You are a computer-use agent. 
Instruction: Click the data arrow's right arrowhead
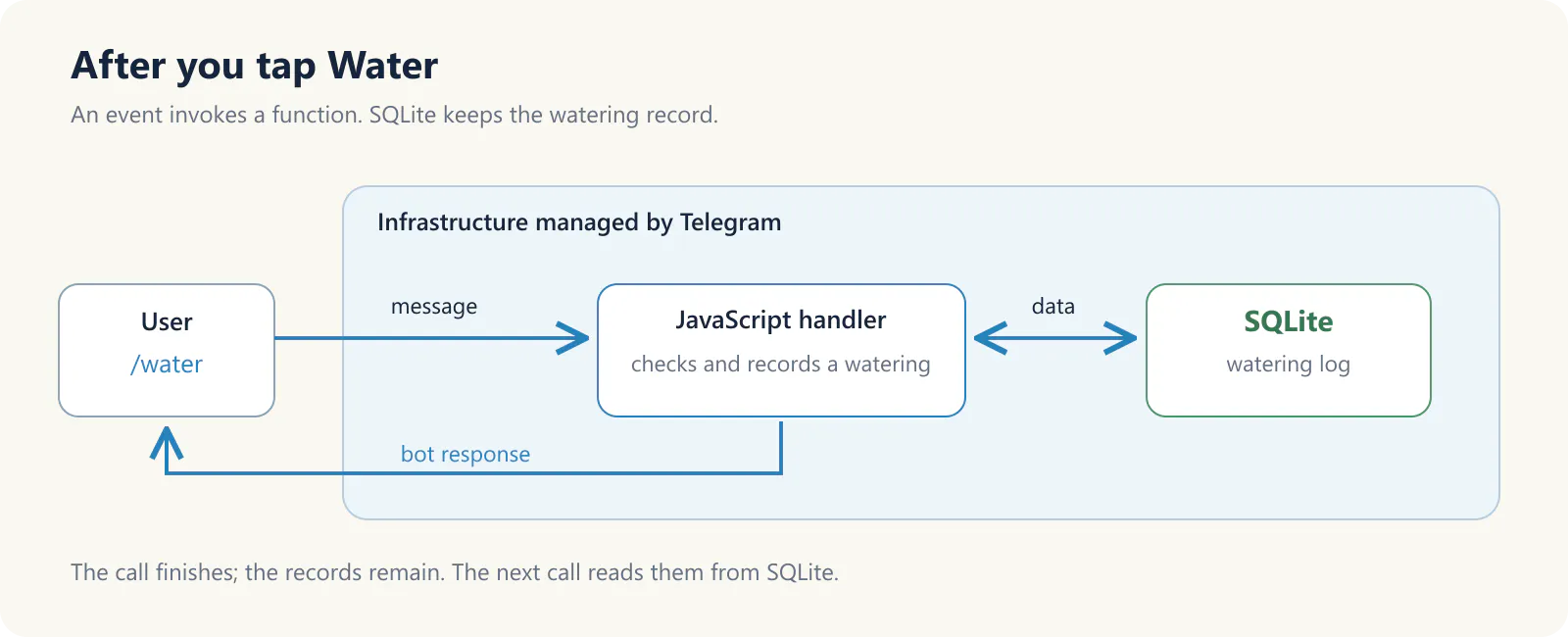[1120, 338]
